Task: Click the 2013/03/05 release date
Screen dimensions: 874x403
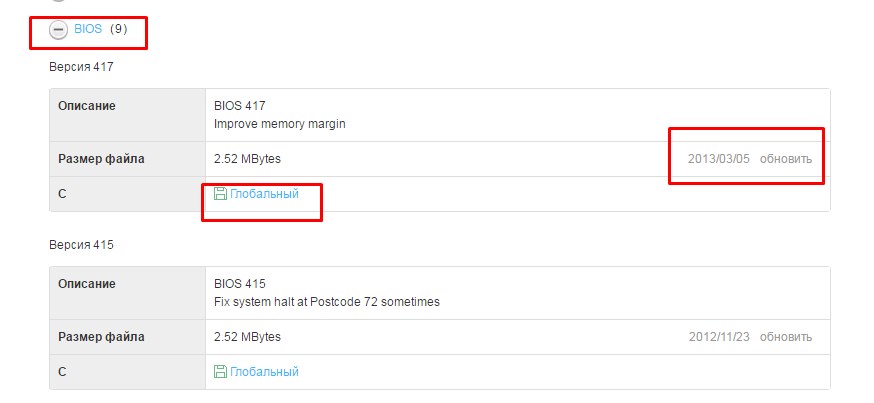Action: point(718,159)
